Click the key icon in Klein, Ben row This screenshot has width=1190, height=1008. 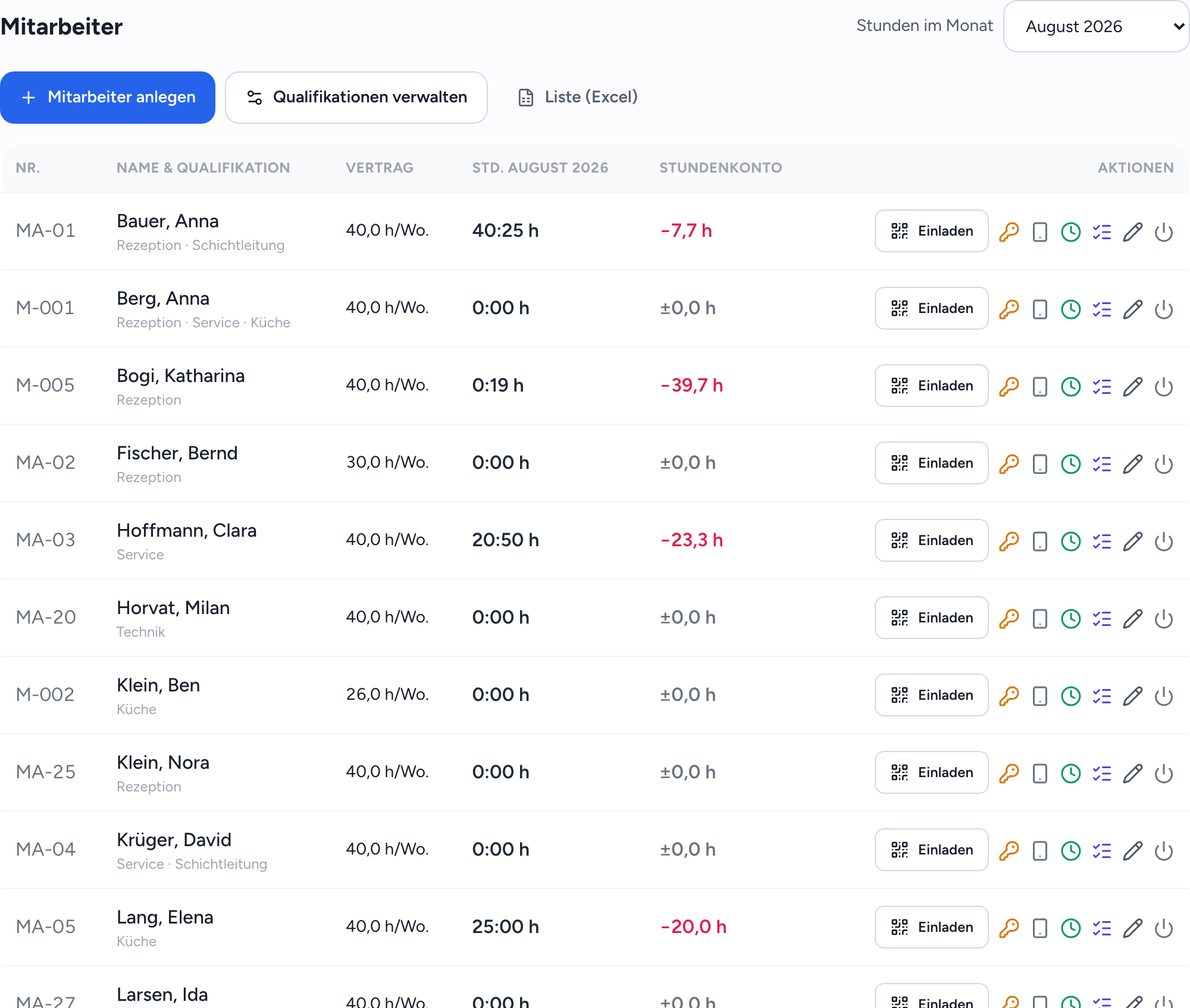point(1009,696)
